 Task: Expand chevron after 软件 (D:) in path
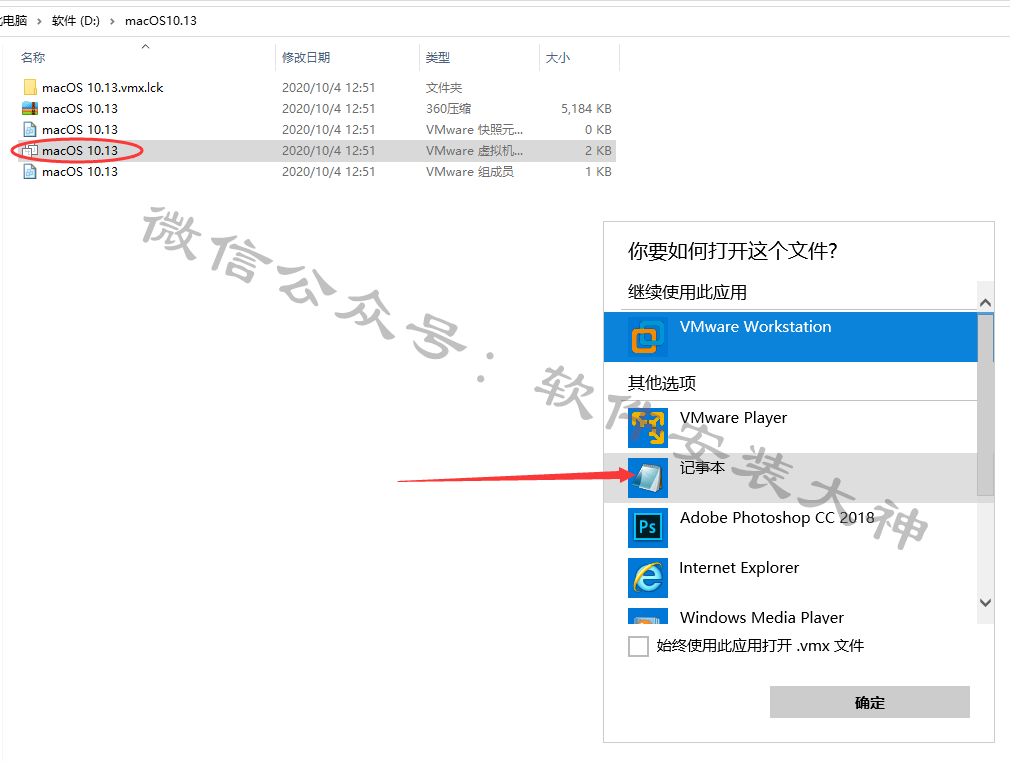pos(112,21)
